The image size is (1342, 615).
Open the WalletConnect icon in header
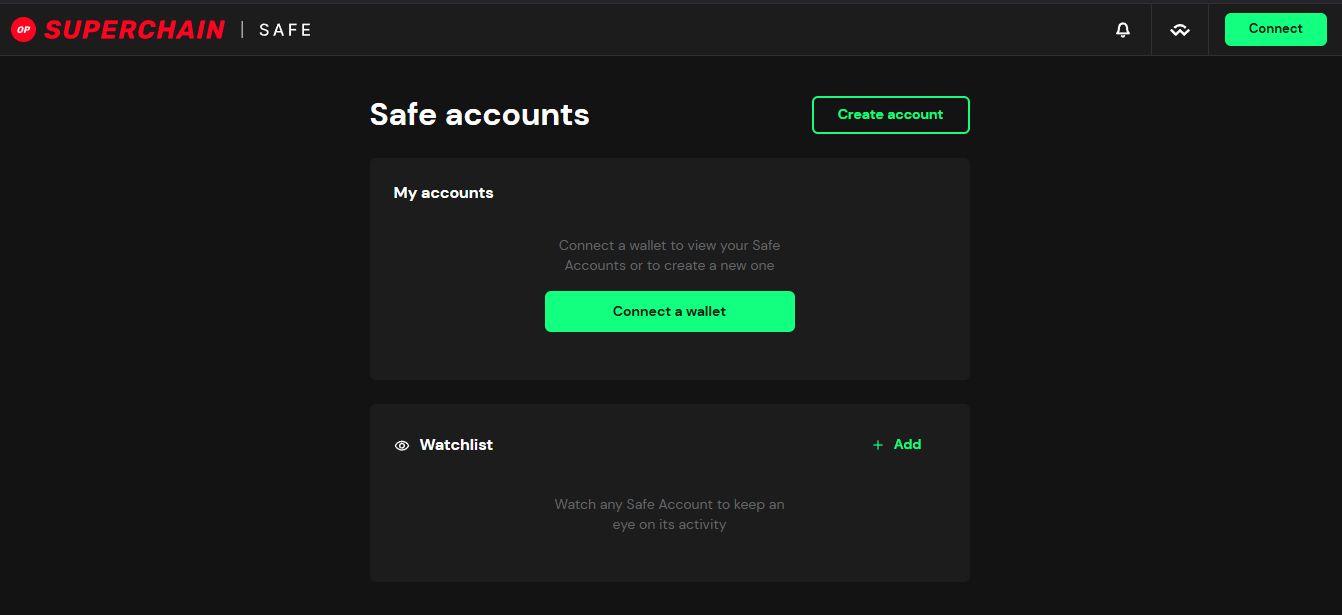(1180, 30)
